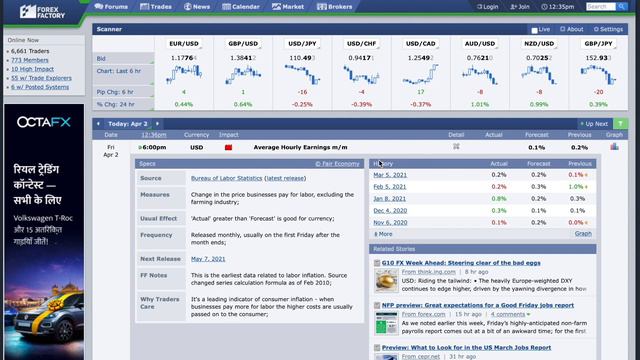Toggle the Live checkbox in Scanner

pos(534,30)
